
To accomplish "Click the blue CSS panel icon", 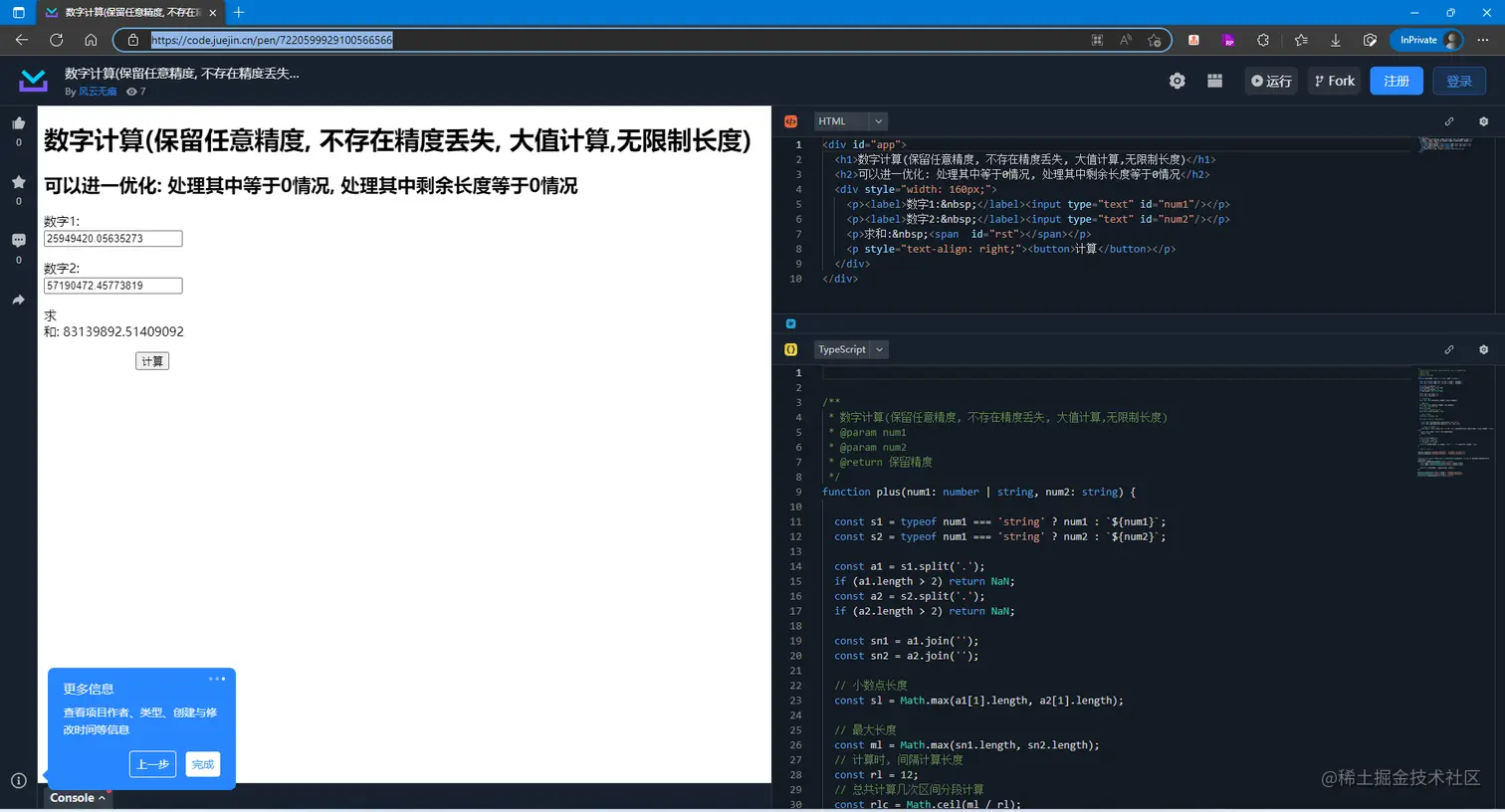I will point(790,323).
